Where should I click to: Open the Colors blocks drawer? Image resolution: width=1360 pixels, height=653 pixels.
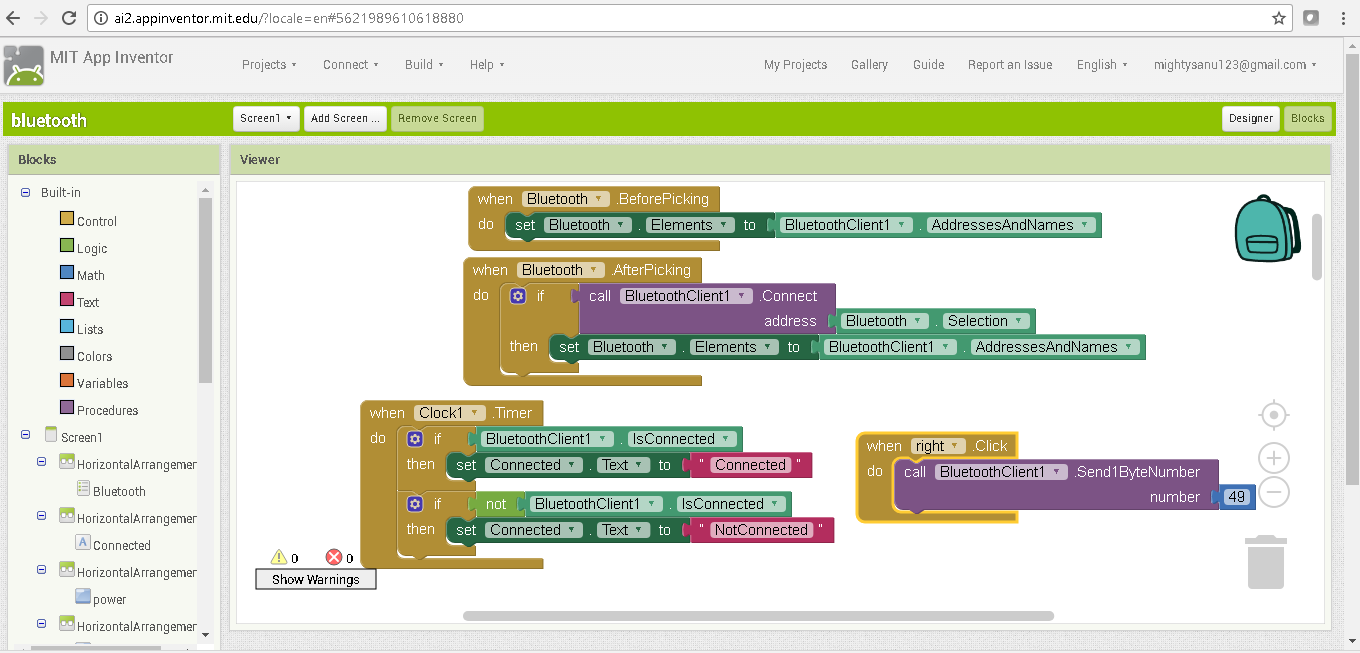click(86, 356)
